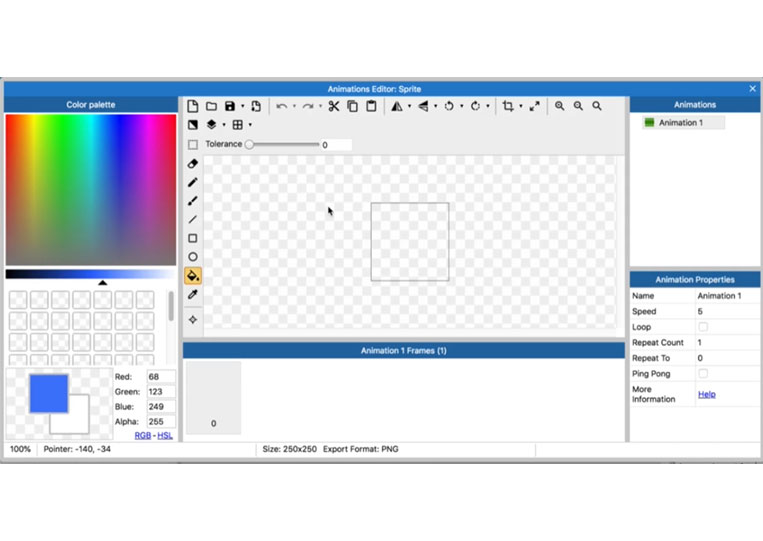Viewport: 763px width, 541px height.
Task: Expand the flip vertical dropdown arrow
Action: point(436,106)
